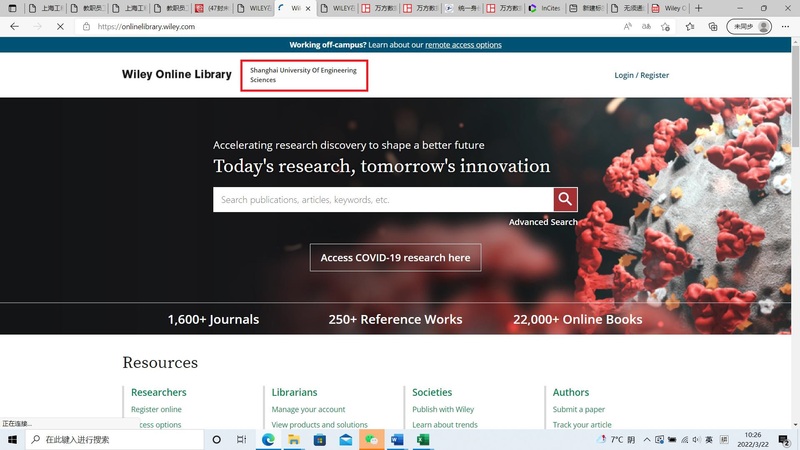Click the red magnifier search button
800x450 pixels.
point(566,199)
